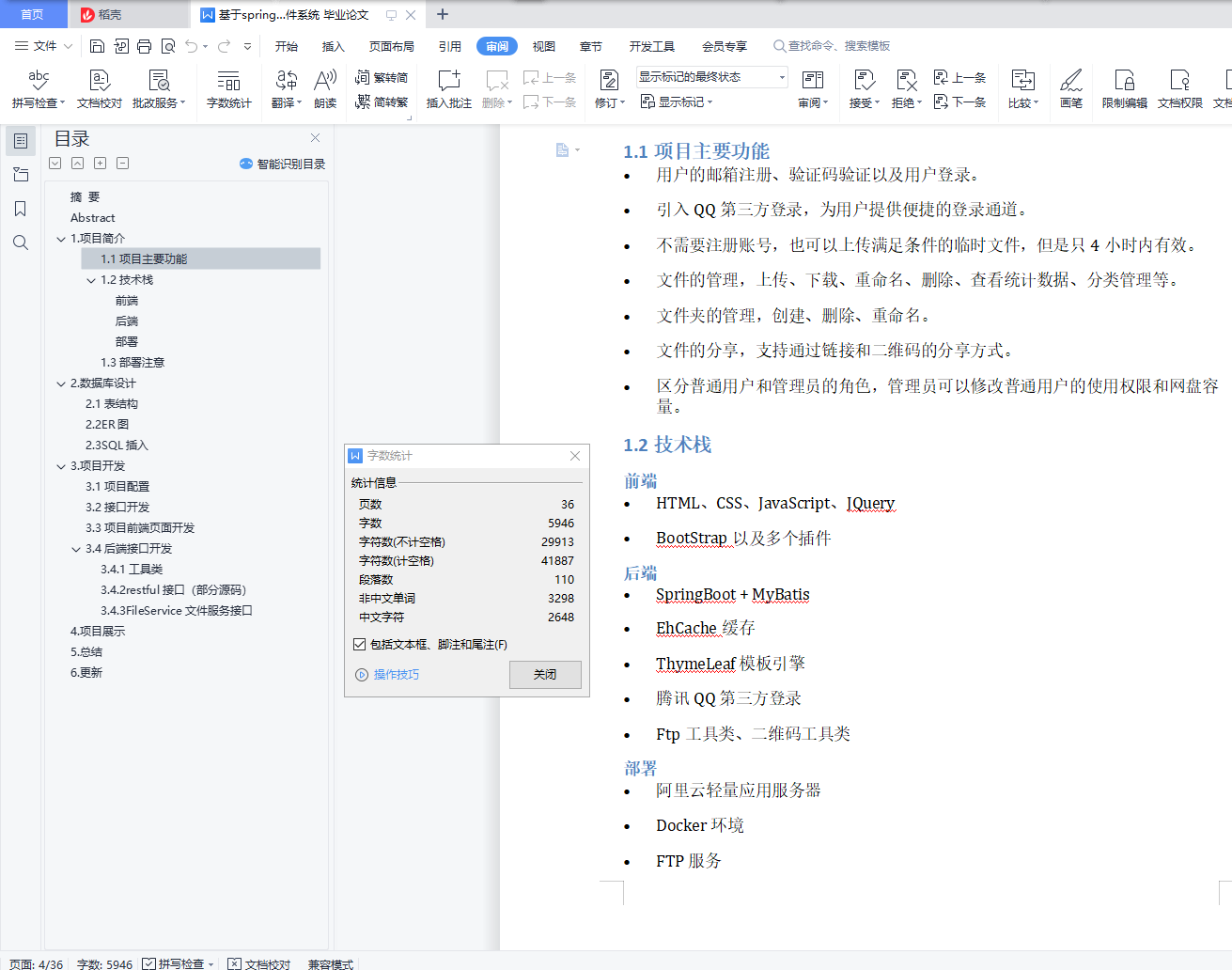Select the ink Pen (画笔) tool
1232x970 pixels.
pyautogui.click(x=1071, y=89)
